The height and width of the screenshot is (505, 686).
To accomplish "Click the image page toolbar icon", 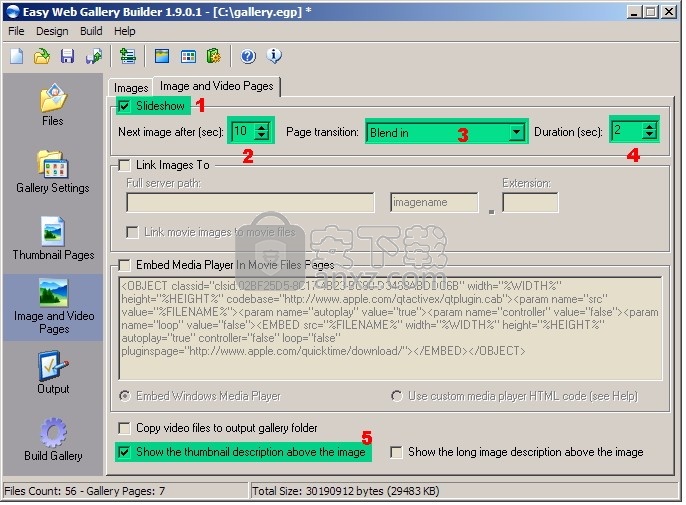I will tap(162, 56).
